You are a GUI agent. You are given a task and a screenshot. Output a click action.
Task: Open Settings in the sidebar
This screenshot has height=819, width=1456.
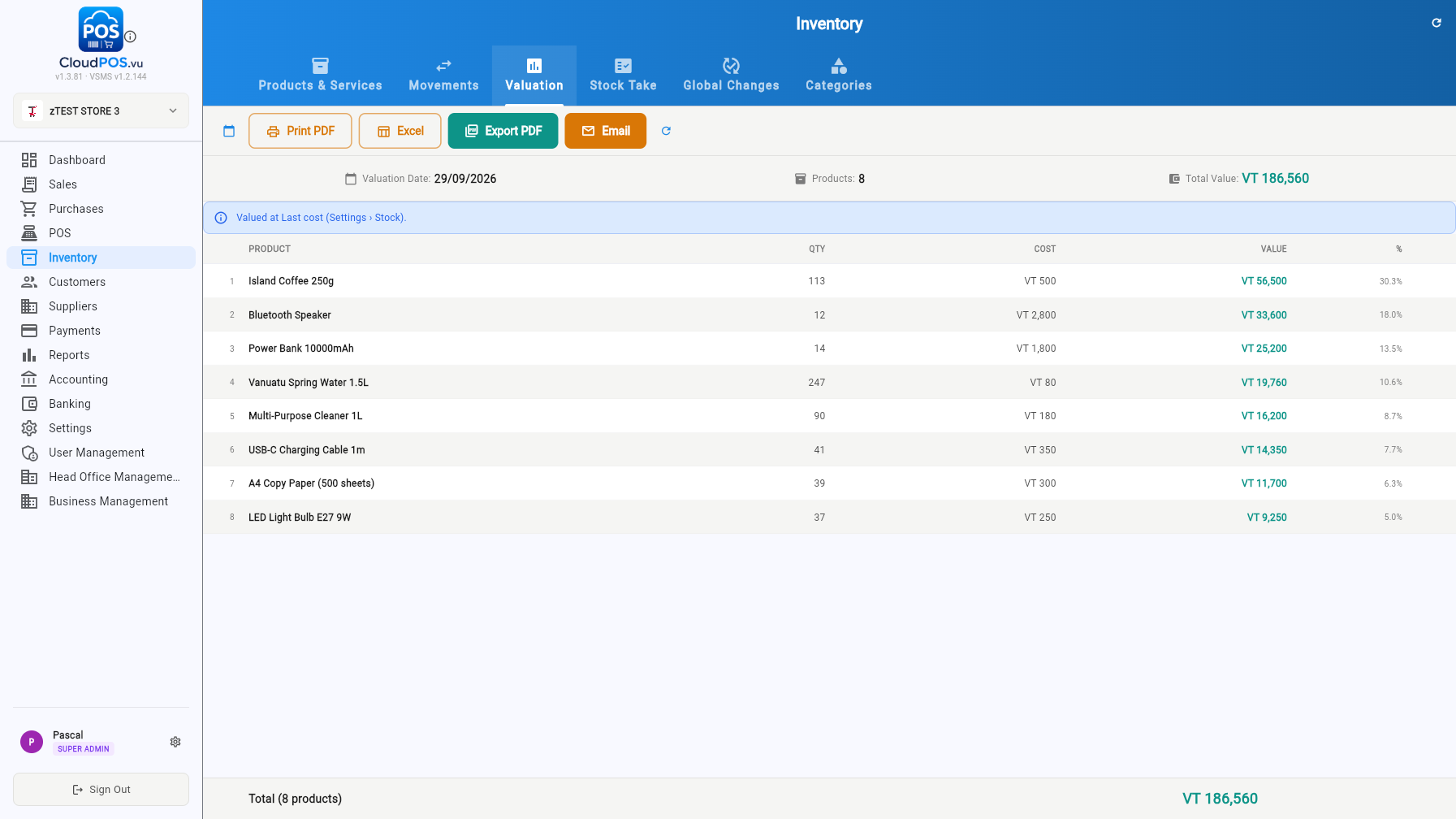point(101,428)
